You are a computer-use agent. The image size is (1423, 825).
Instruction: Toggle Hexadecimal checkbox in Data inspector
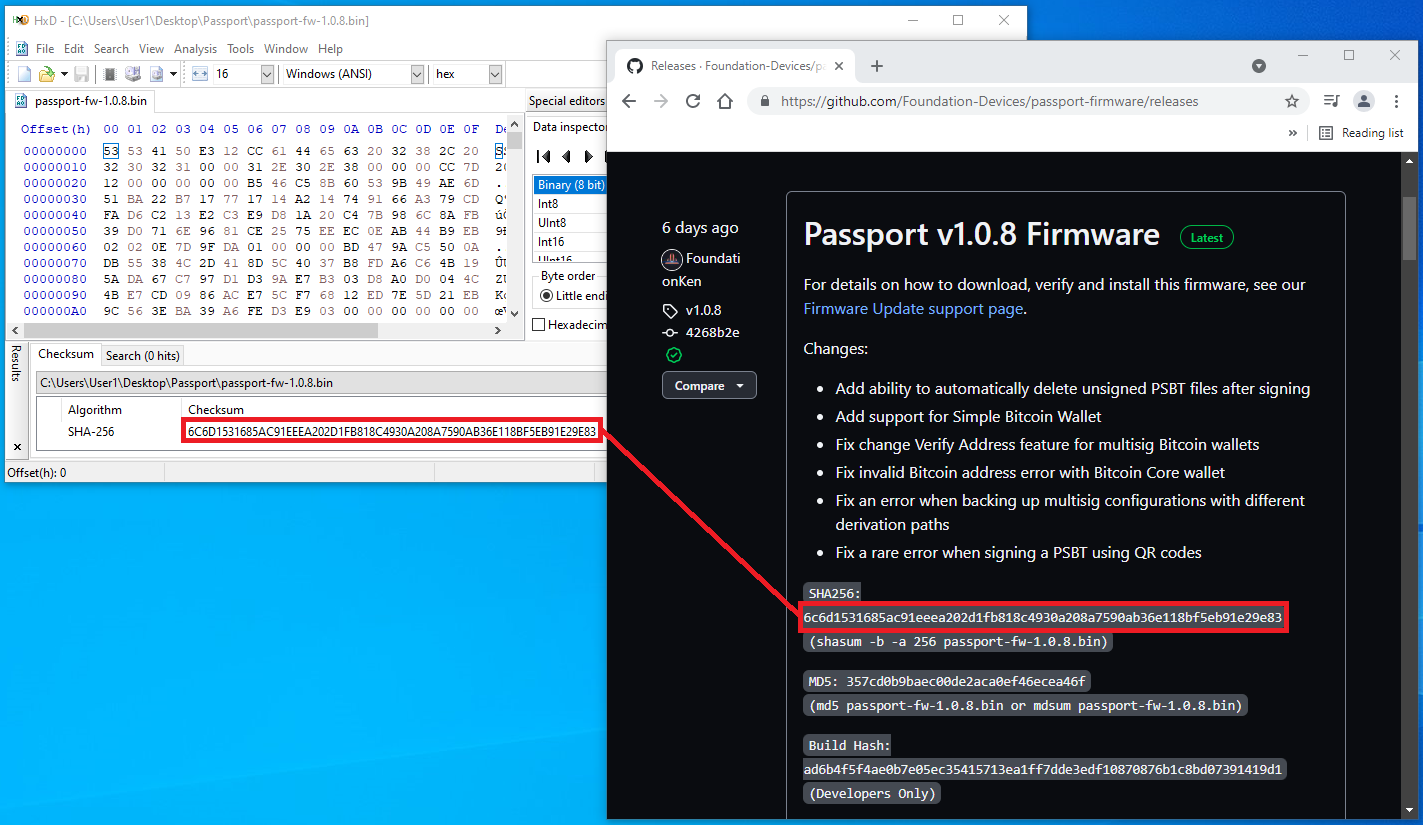click(x=539, y=325)
